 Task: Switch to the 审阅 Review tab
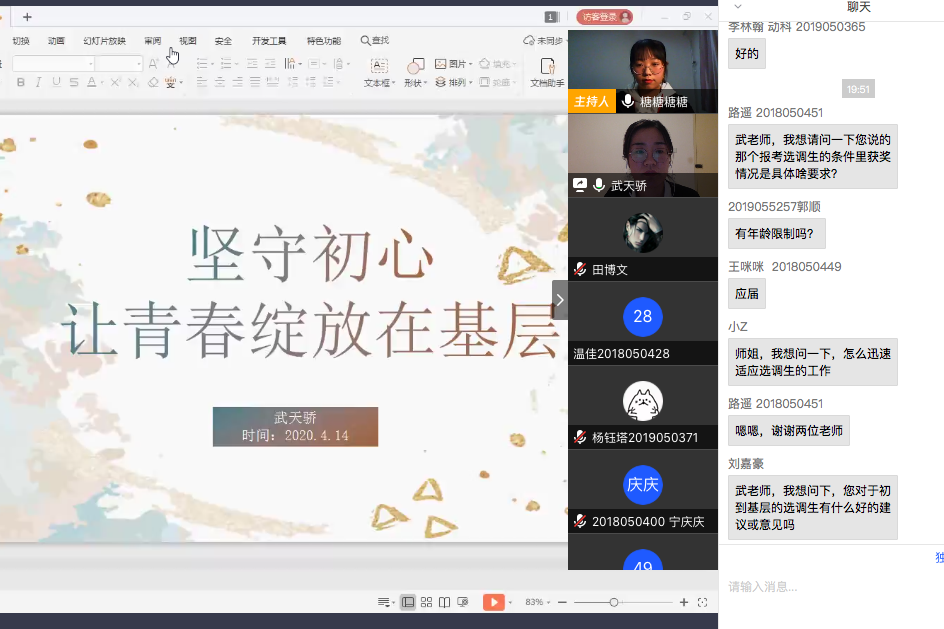151,41
